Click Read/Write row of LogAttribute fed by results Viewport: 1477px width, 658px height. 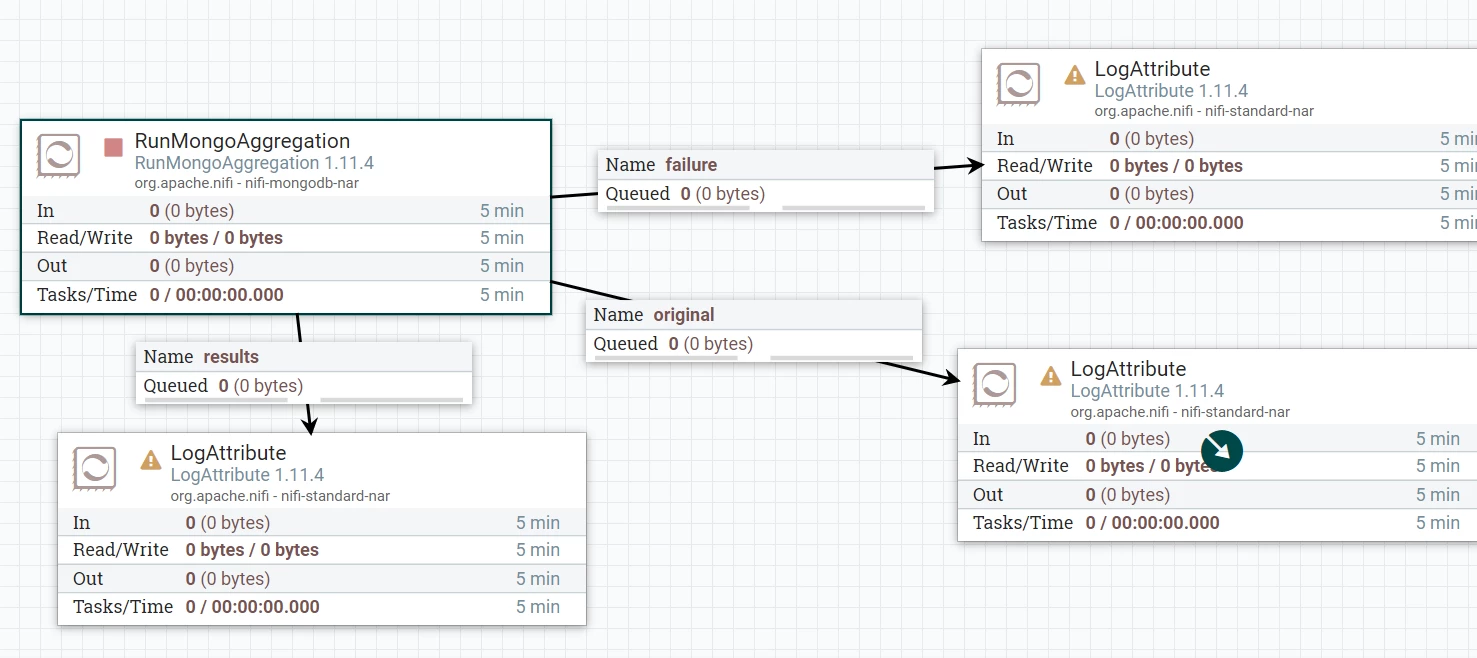coord(322,550)
